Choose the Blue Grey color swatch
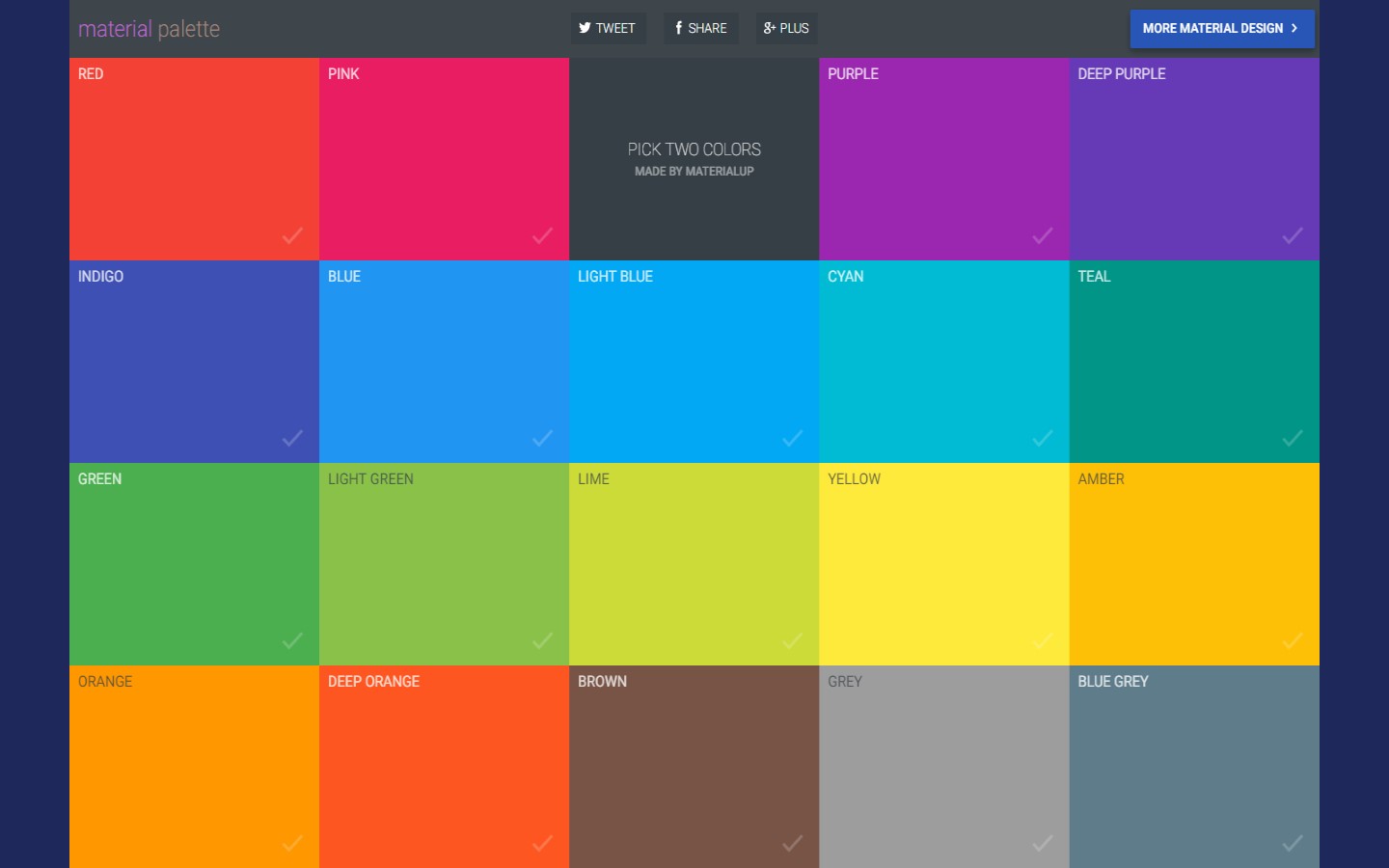This screenshot has height=868, width=1389. (x=1193, y=767)
